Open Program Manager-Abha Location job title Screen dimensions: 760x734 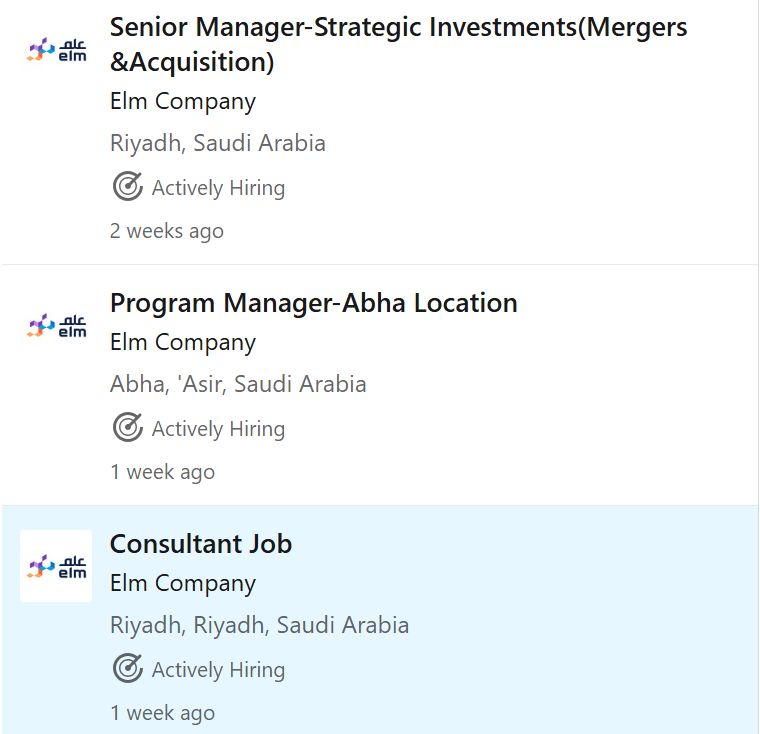(314, 303)
